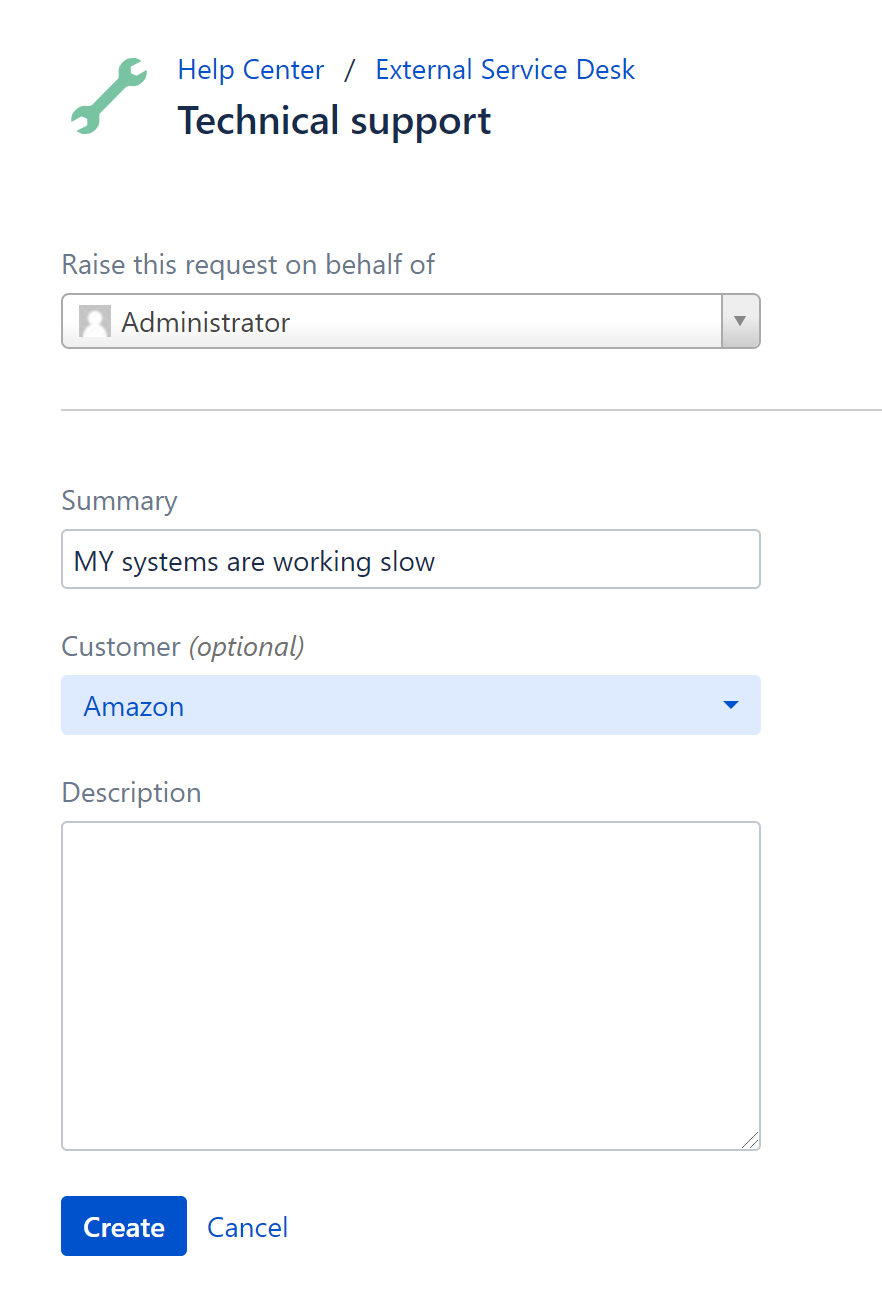Viewport: 882px width, 1298px height.
Task: Cancel the technical support request
Action: tap(247, 1226)
